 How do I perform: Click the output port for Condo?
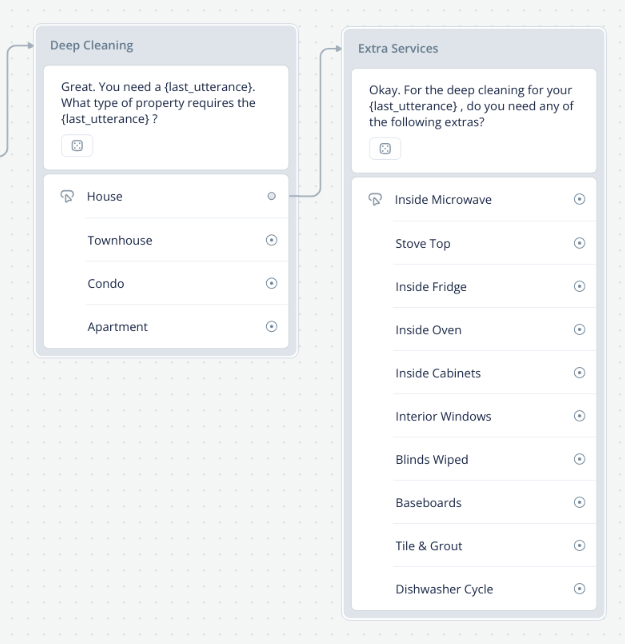tap(271, 283)
